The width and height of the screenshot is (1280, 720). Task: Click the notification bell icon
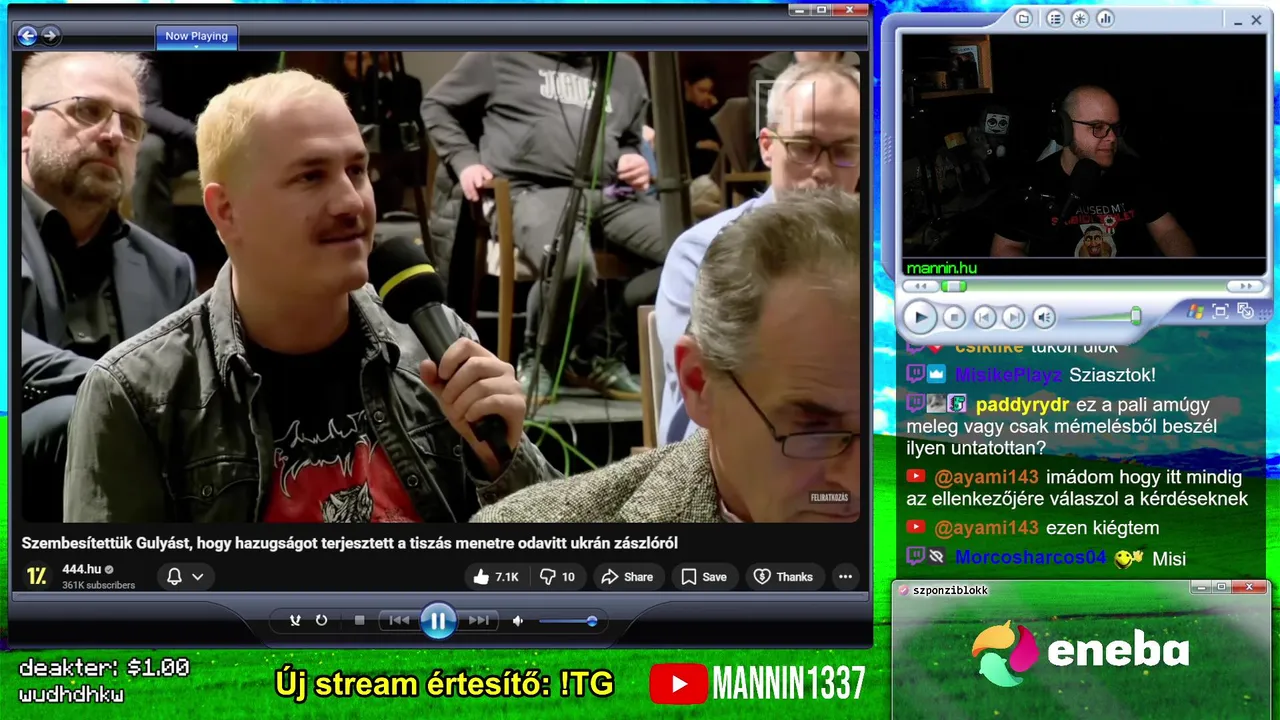click(x=174, y=577)
